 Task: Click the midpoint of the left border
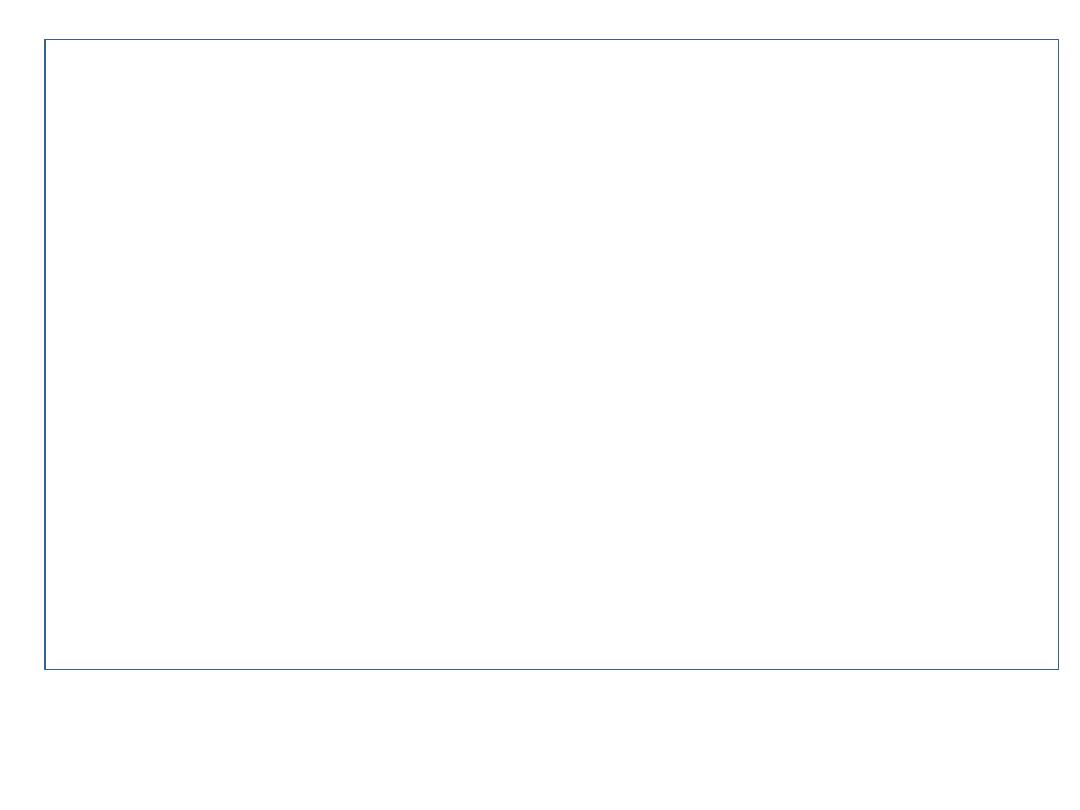45,354
